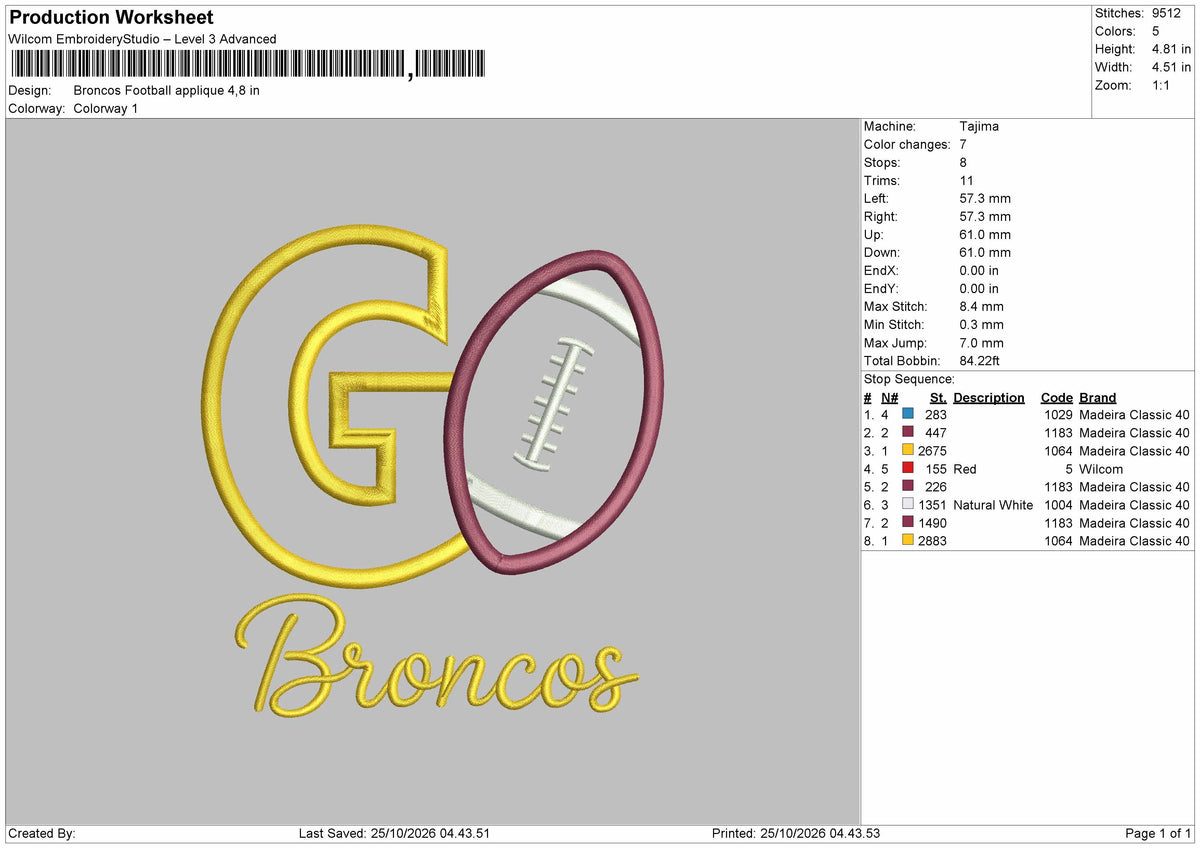Click the 'Page 1 of 1' indicator
Viewport: 1200px width, 848px height.
[1158, 834]
